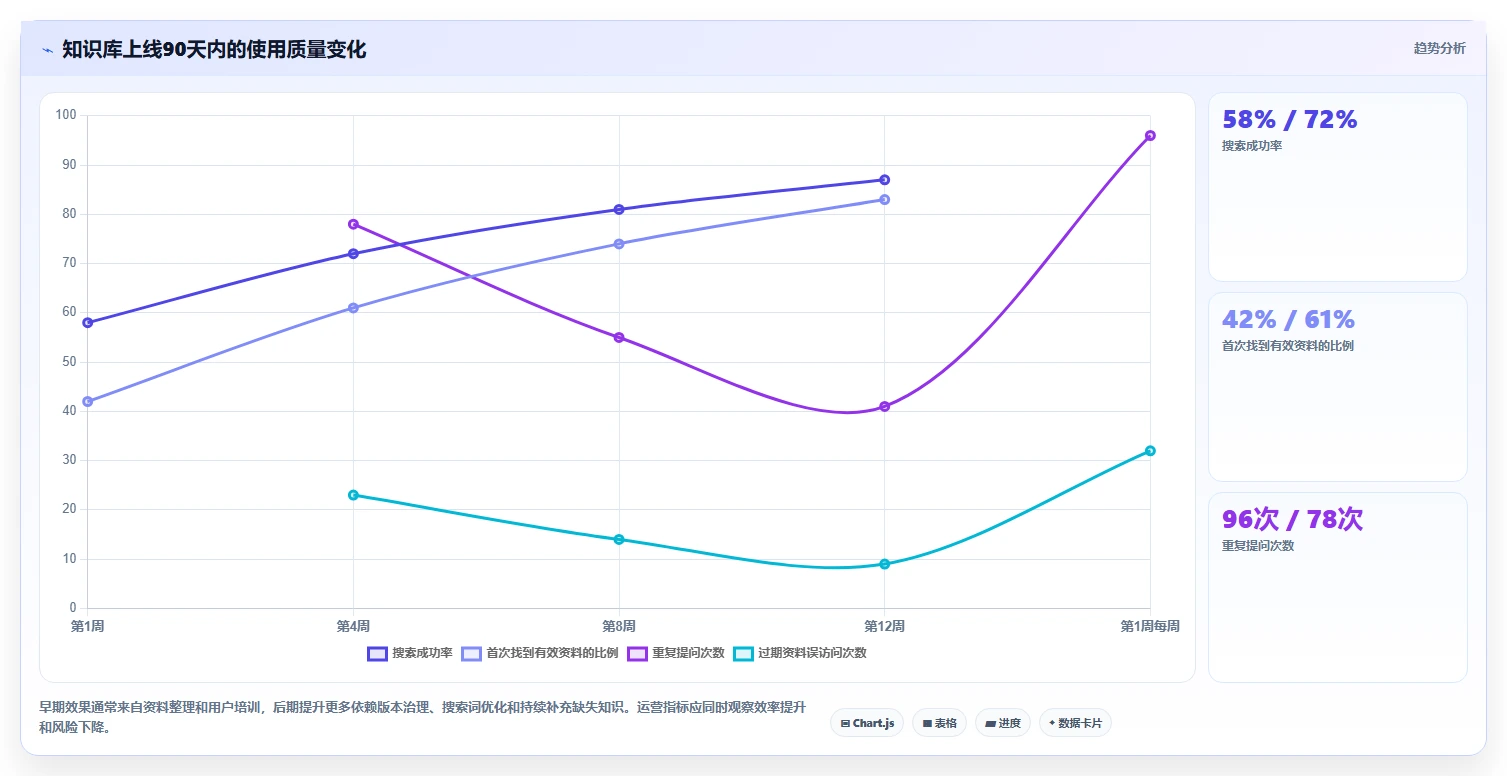Click the Chart.js tag
Image resolution: width=1507 pixels, height=776 pixels.
pos(867,723)
